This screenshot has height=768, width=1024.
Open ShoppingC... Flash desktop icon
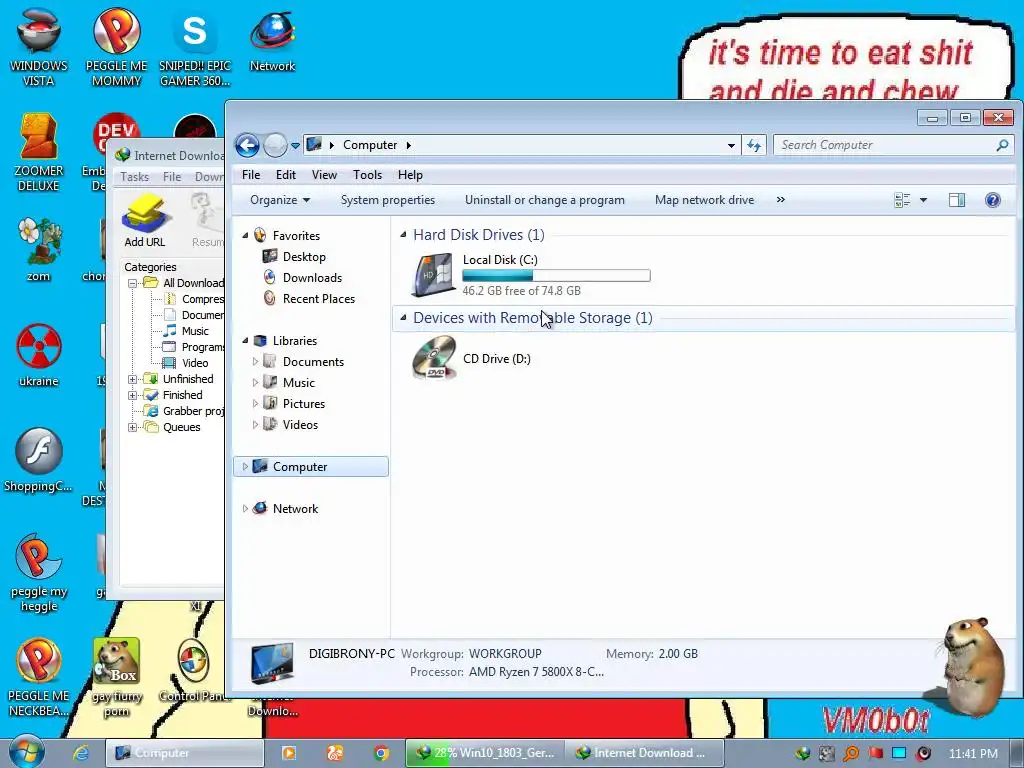coord(39,460)
